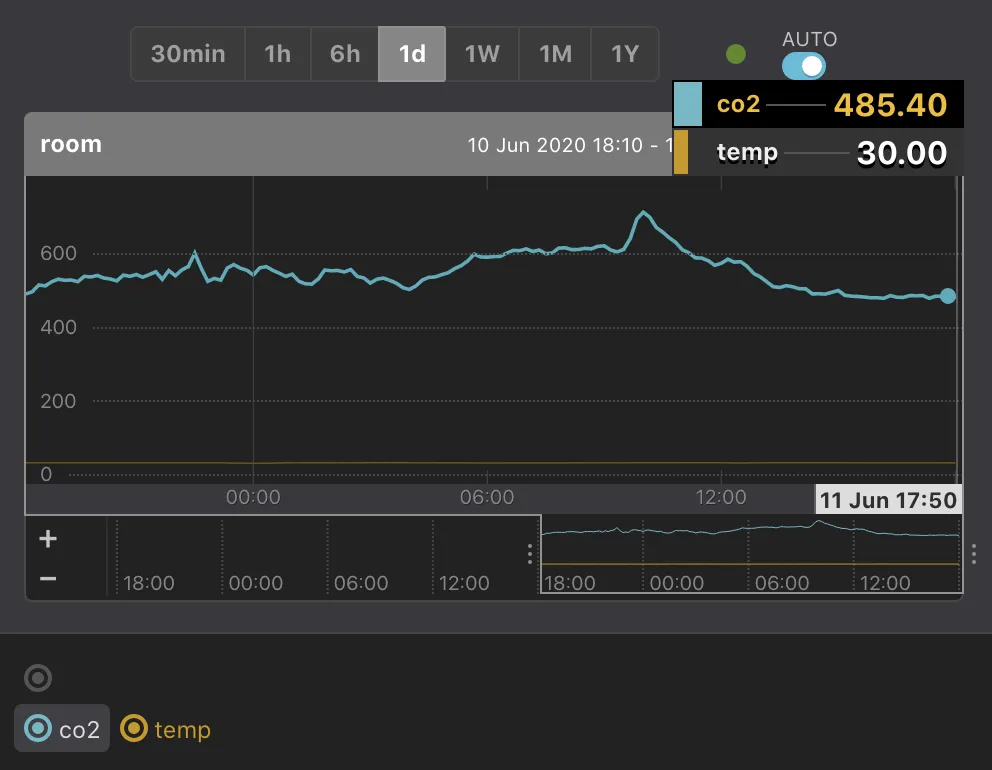Viewport: 992px width, 770px height.
Task: Click the left navigator drag handle dots
Action: 530,555
